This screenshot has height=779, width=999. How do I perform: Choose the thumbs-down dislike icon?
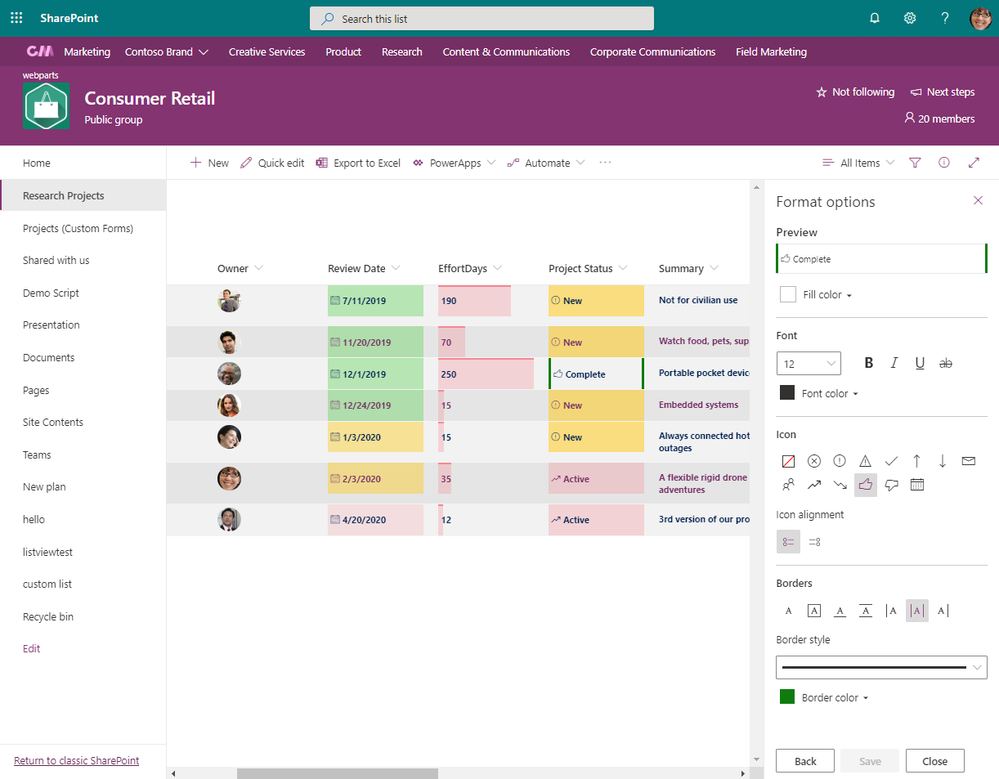pyautogui.click(x=891, y=485)
